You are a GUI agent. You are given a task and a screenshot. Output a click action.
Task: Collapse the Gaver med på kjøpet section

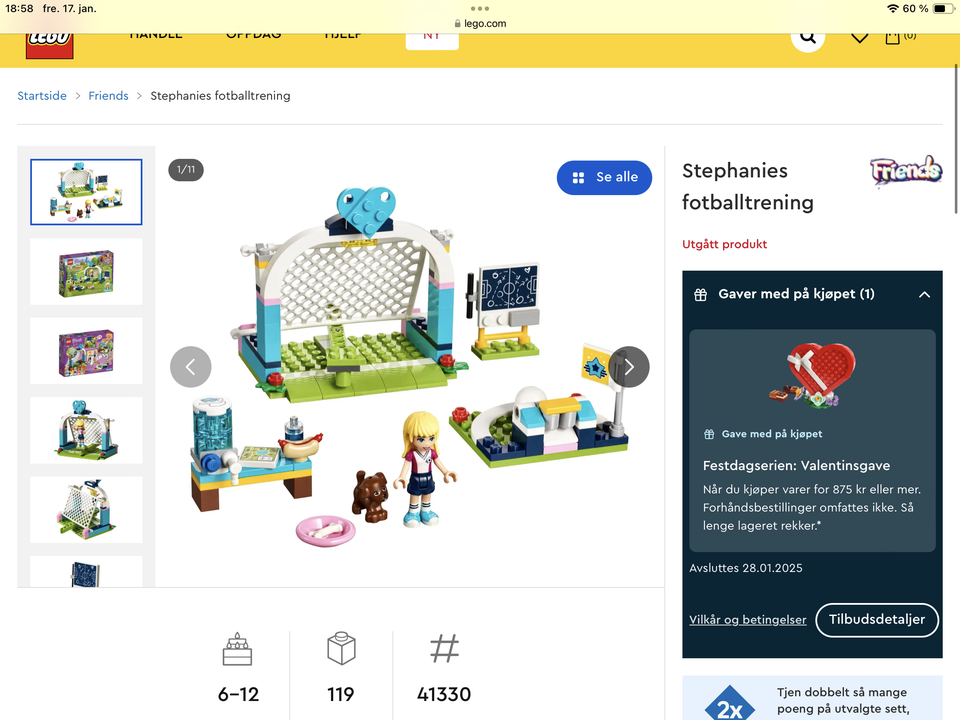(x=924, y=294)
